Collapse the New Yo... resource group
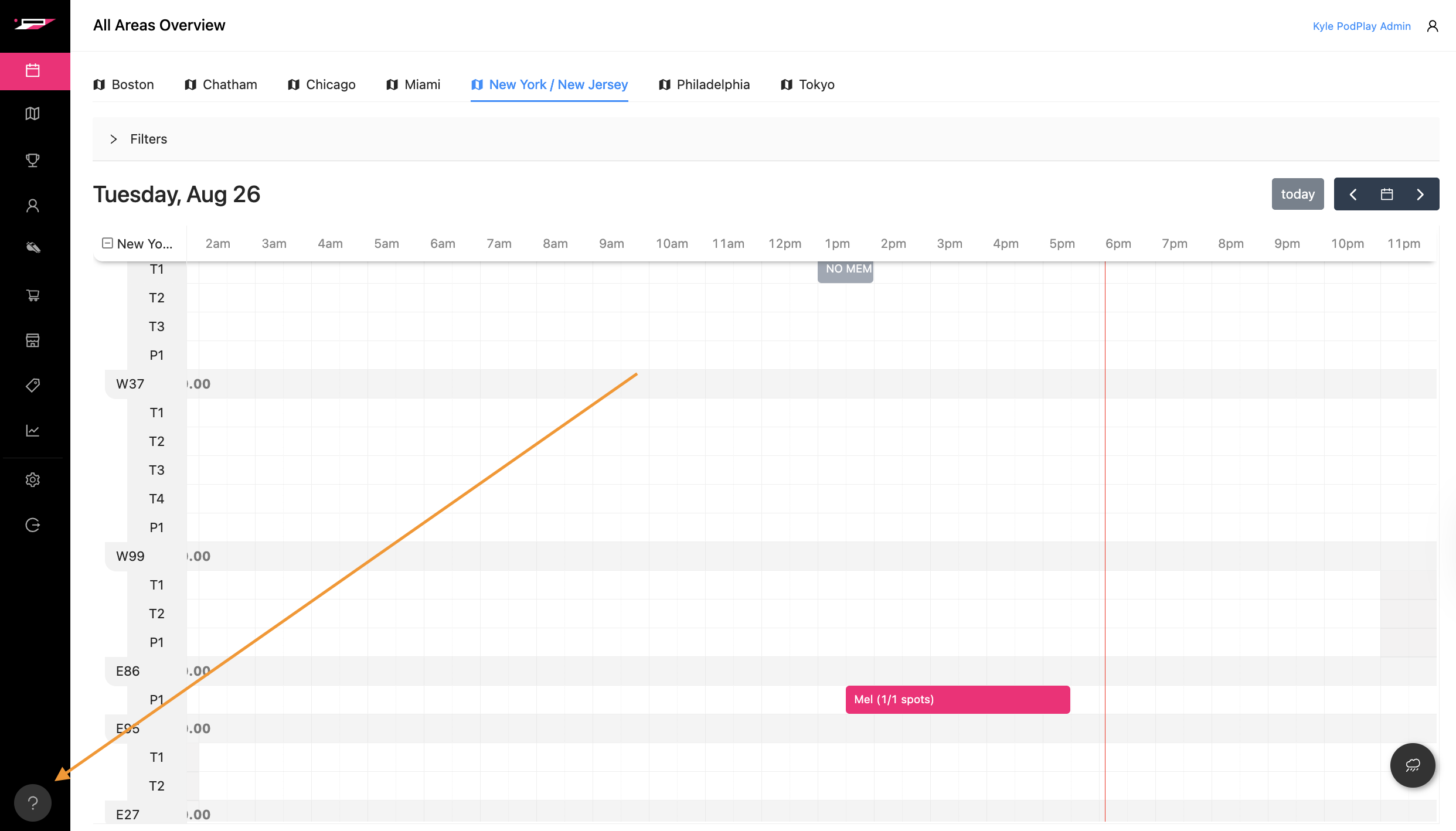 pyautogui.click(x=107, y=243)
